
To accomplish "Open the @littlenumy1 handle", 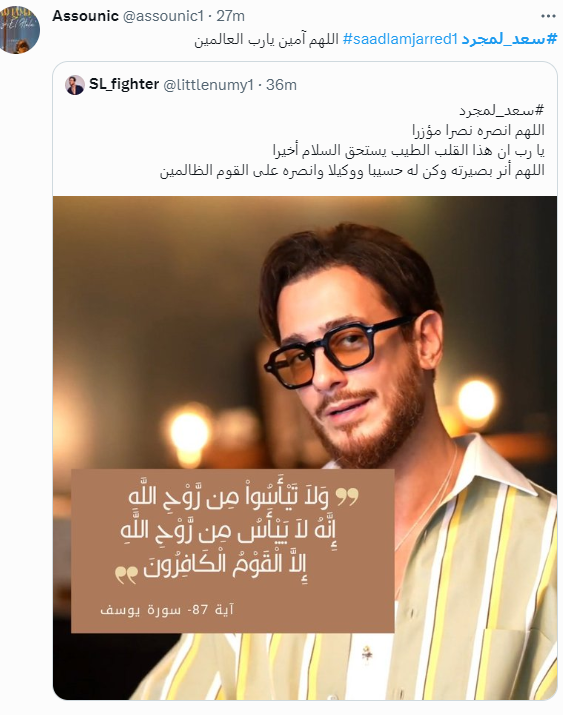I will 208,85.
